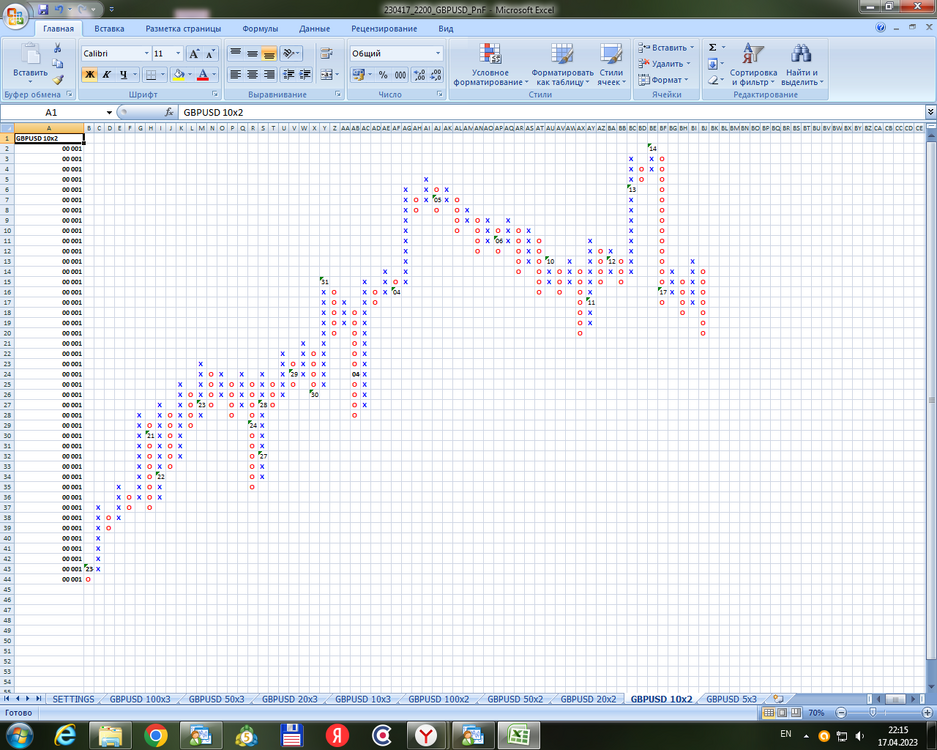Open the round Office button menu
Screen dimensions: 937x750
(16, 16)
